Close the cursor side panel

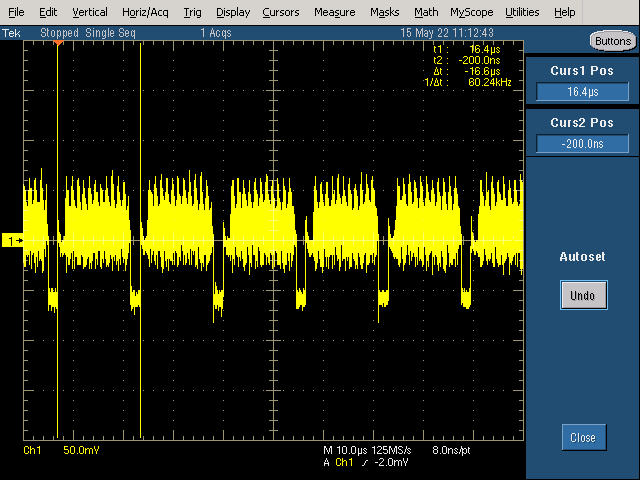coord(584,438)
